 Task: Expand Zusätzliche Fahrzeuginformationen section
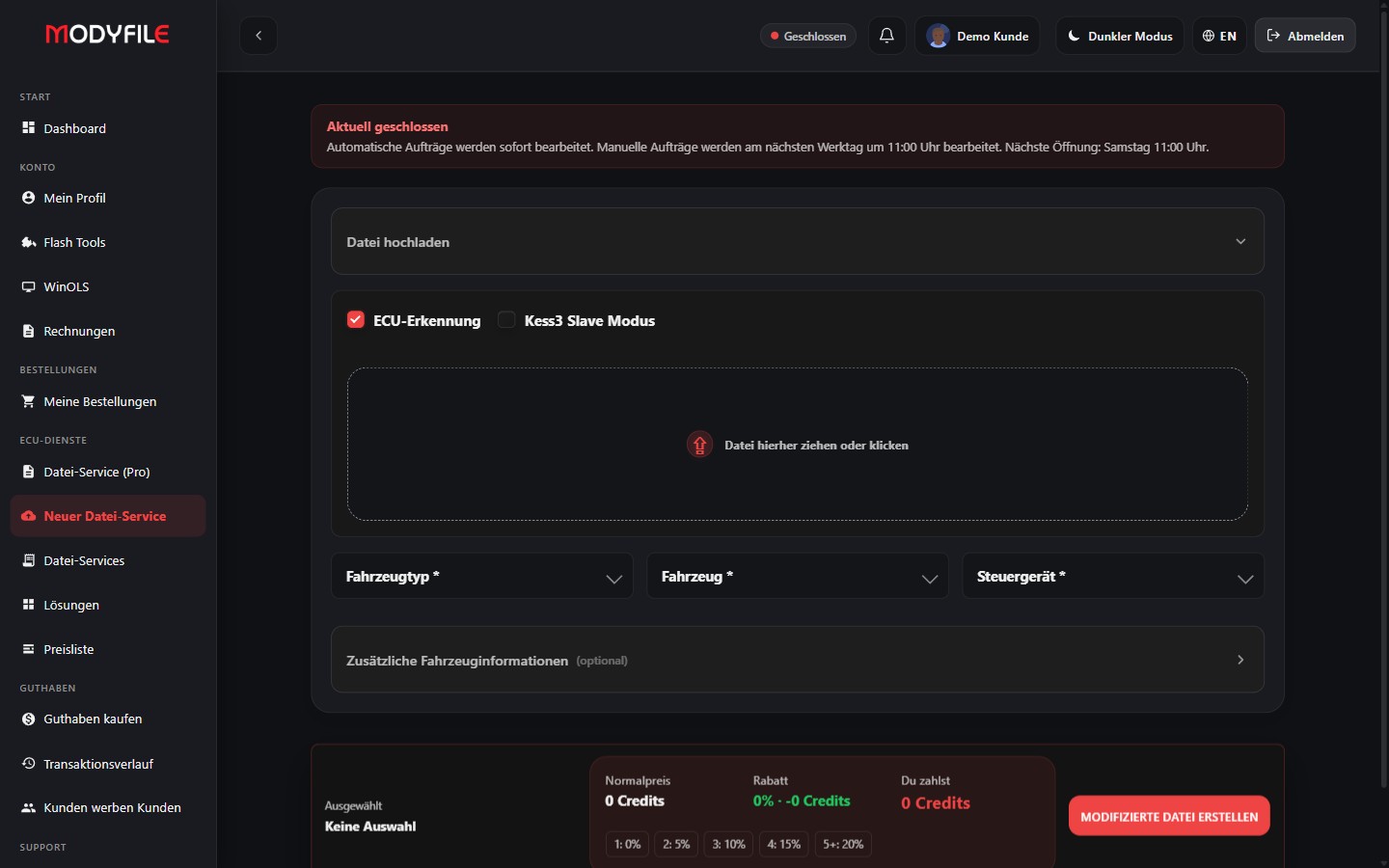pyautogui.click(x=798, y=660)
